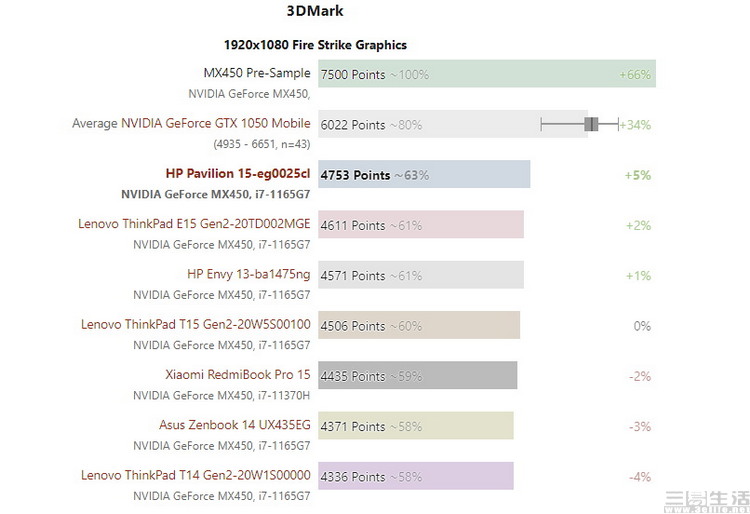Viewport: 750px width, 514px height.
Task: Click the RedmiBook Pro 4435 Points bar
Action: [x=417, y=376]
